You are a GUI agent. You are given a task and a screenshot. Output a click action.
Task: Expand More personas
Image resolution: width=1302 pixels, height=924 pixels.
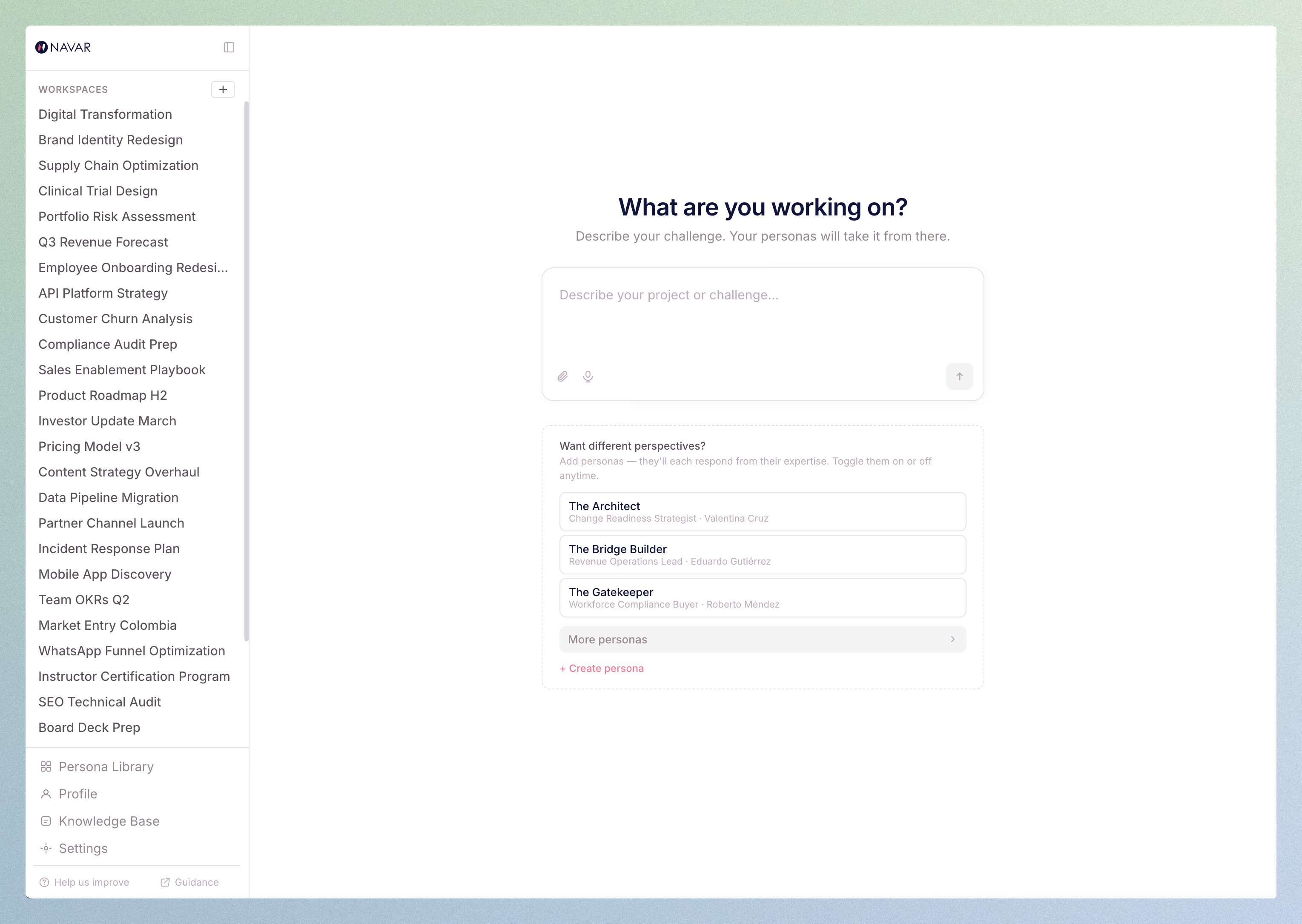tap(762, 639)
